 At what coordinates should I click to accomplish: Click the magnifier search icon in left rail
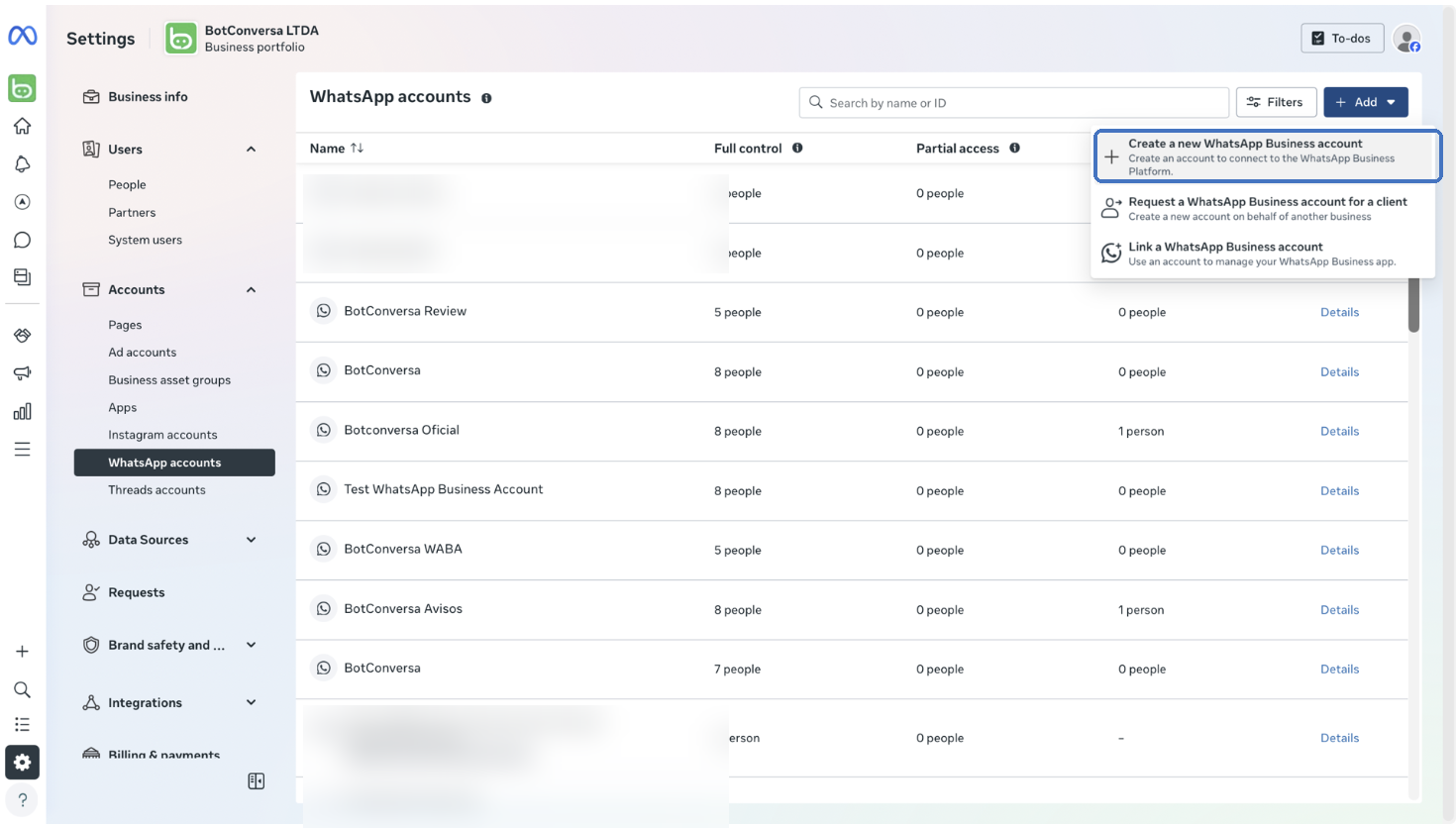22,689
